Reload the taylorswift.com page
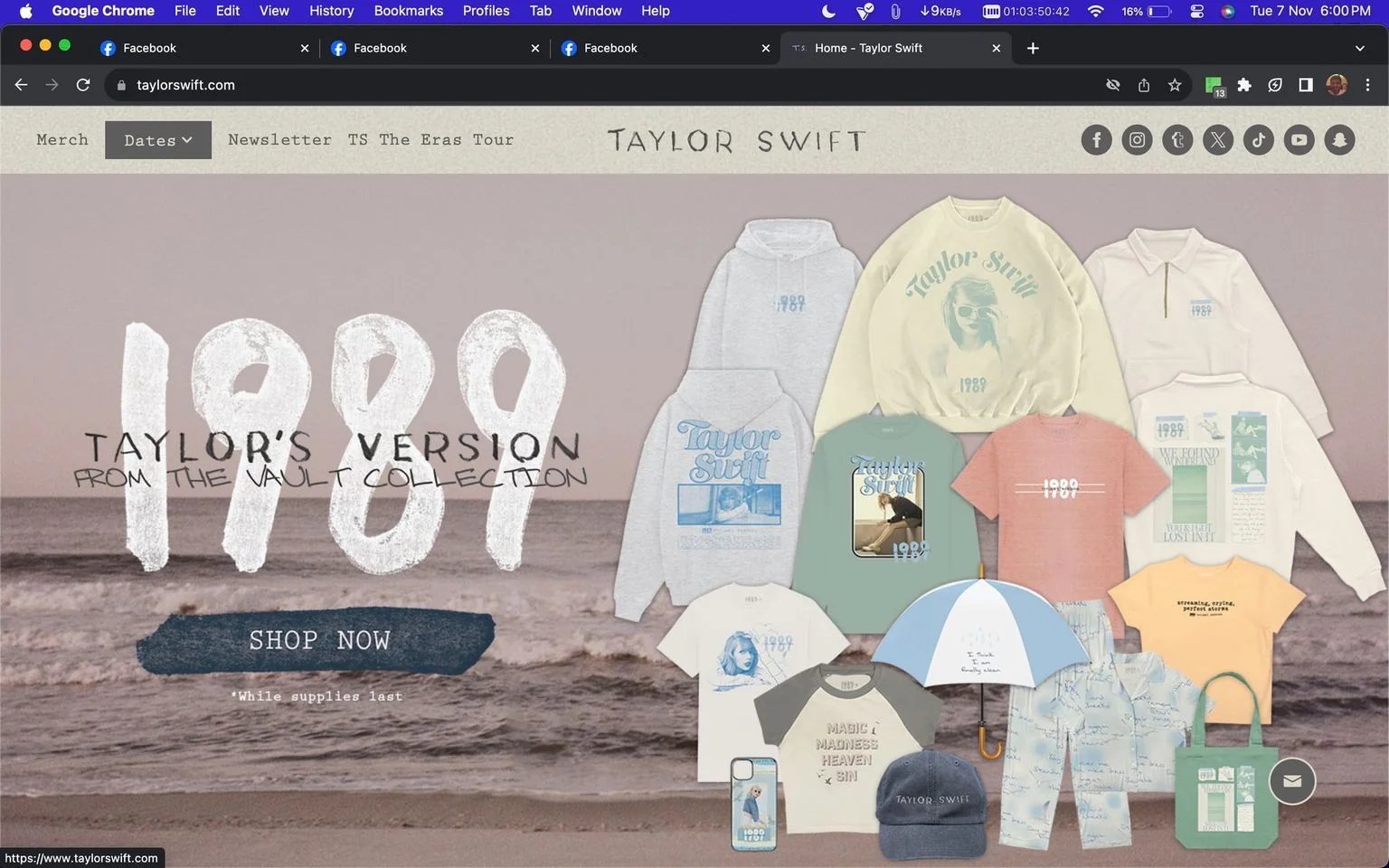Image resolution: width=1389 pixels, height=868 pixels. (x=83, y=85)
